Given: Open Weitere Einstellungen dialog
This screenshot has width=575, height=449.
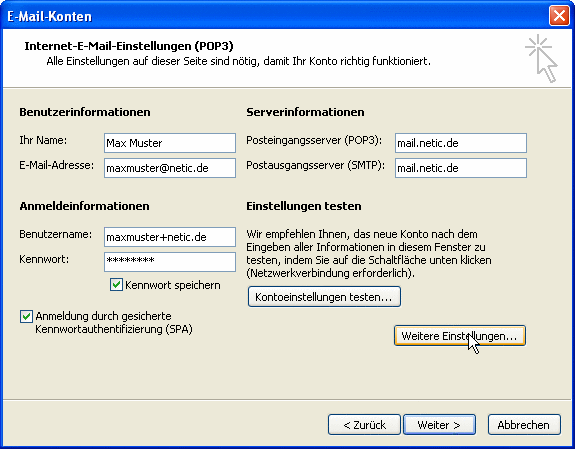Looking at the screenshot, I should coord(460,336).
